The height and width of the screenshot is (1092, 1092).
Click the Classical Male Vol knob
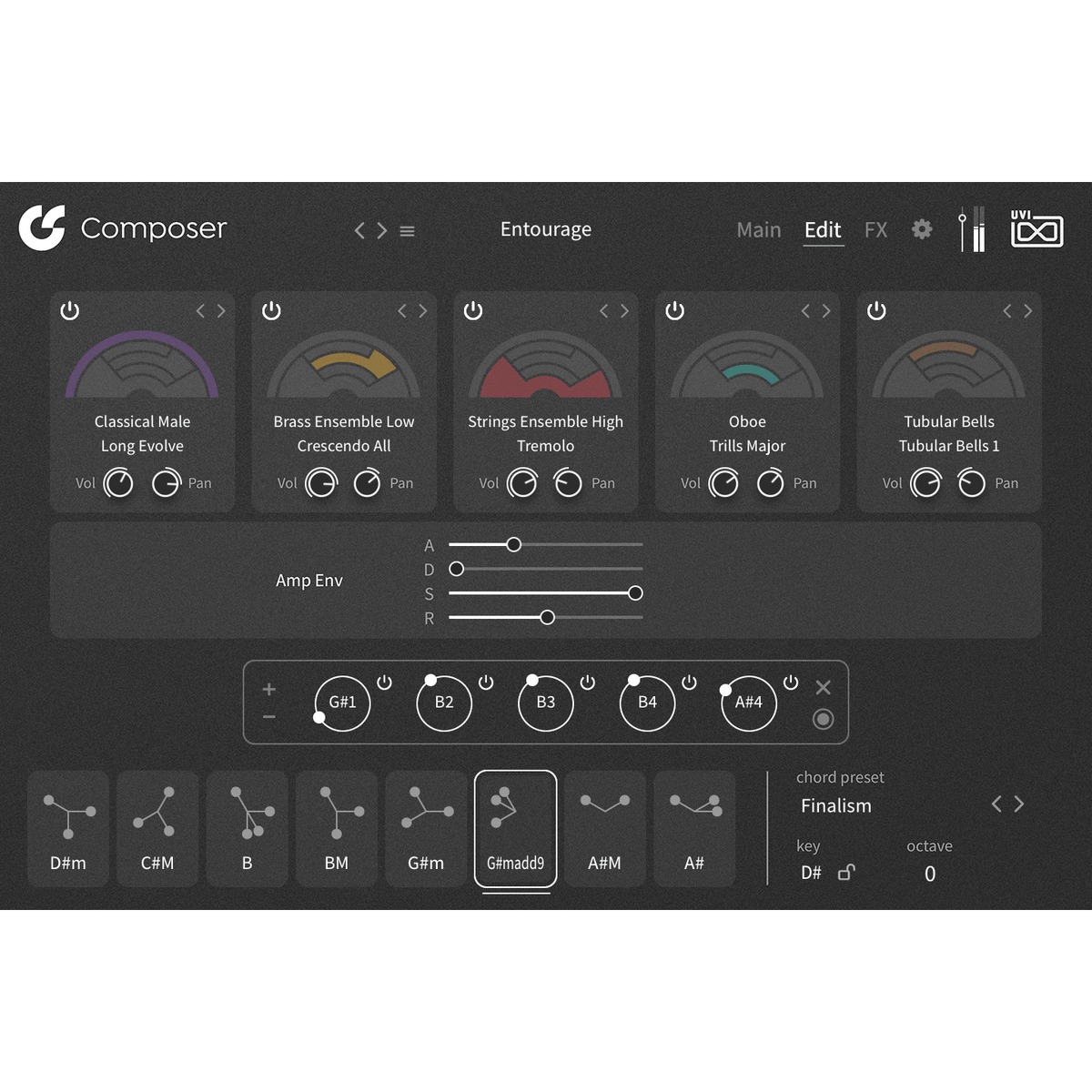coord(119,483)
